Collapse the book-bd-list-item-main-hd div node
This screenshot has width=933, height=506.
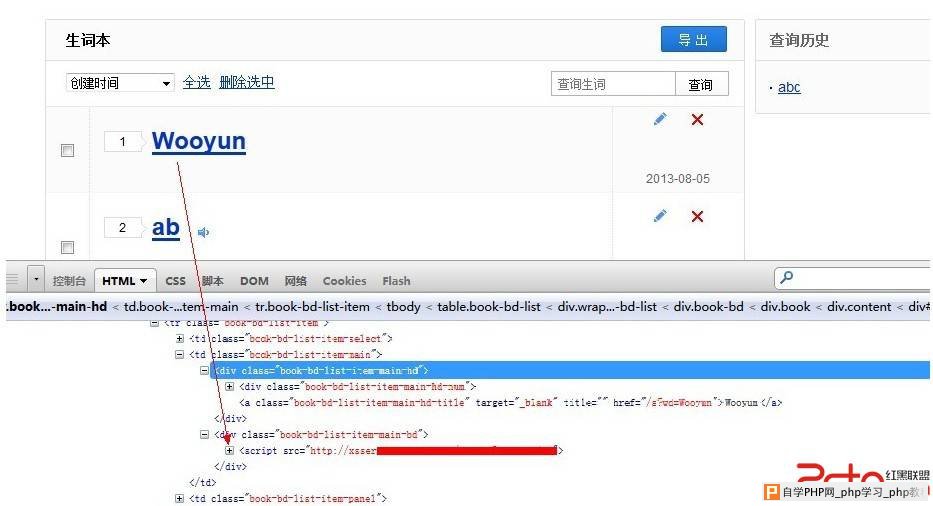[204, 370]
